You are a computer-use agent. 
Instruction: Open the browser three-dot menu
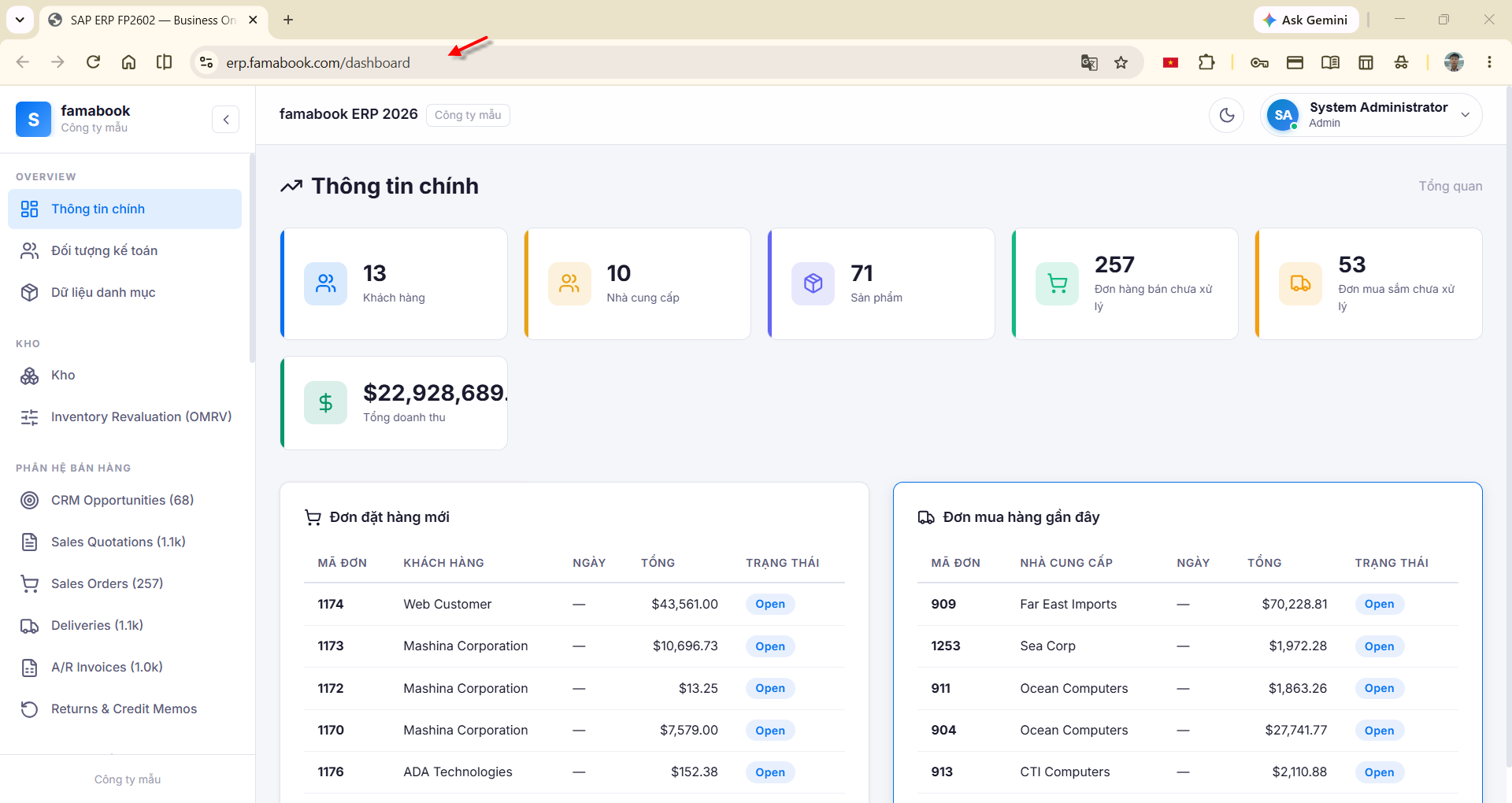point(1489,62)
